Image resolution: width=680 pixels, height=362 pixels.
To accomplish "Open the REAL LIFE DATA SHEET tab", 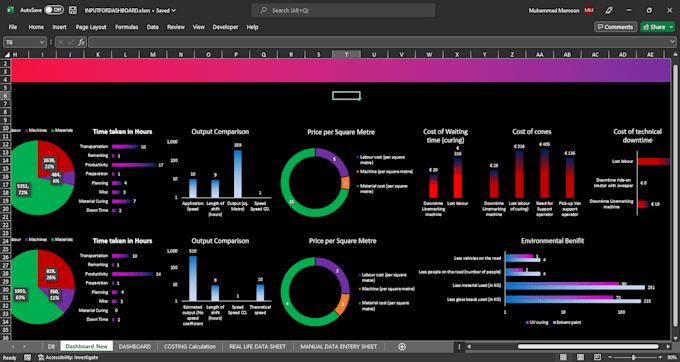I will click(x=257, y=346).
